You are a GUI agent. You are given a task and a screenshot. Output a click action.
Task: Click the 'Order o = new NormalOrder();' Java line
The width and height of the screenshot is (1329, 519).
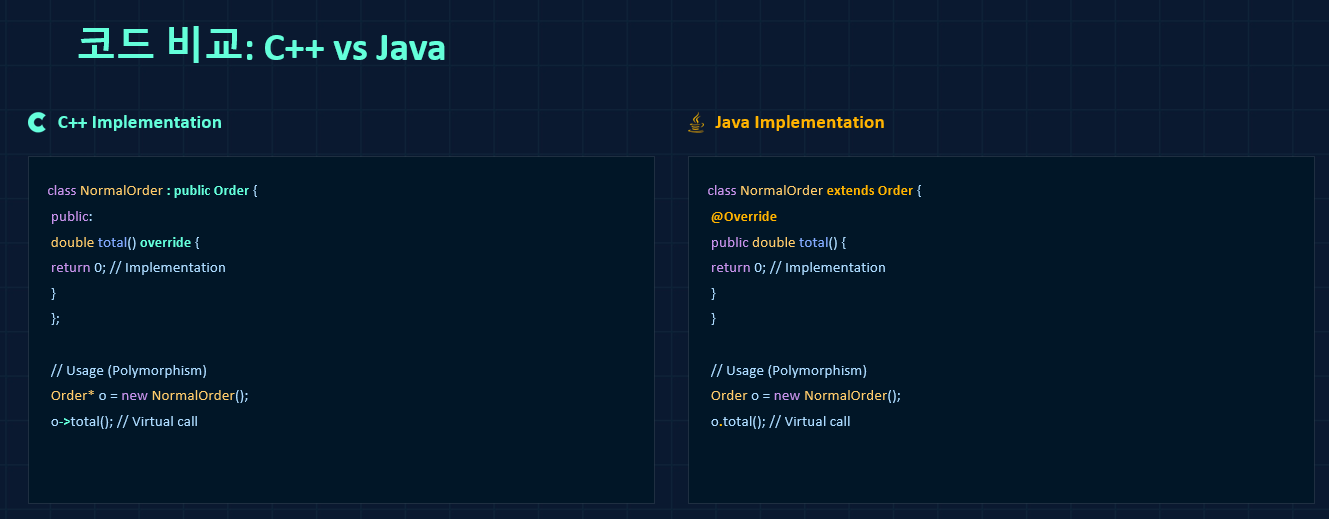[x=805, y=395]
